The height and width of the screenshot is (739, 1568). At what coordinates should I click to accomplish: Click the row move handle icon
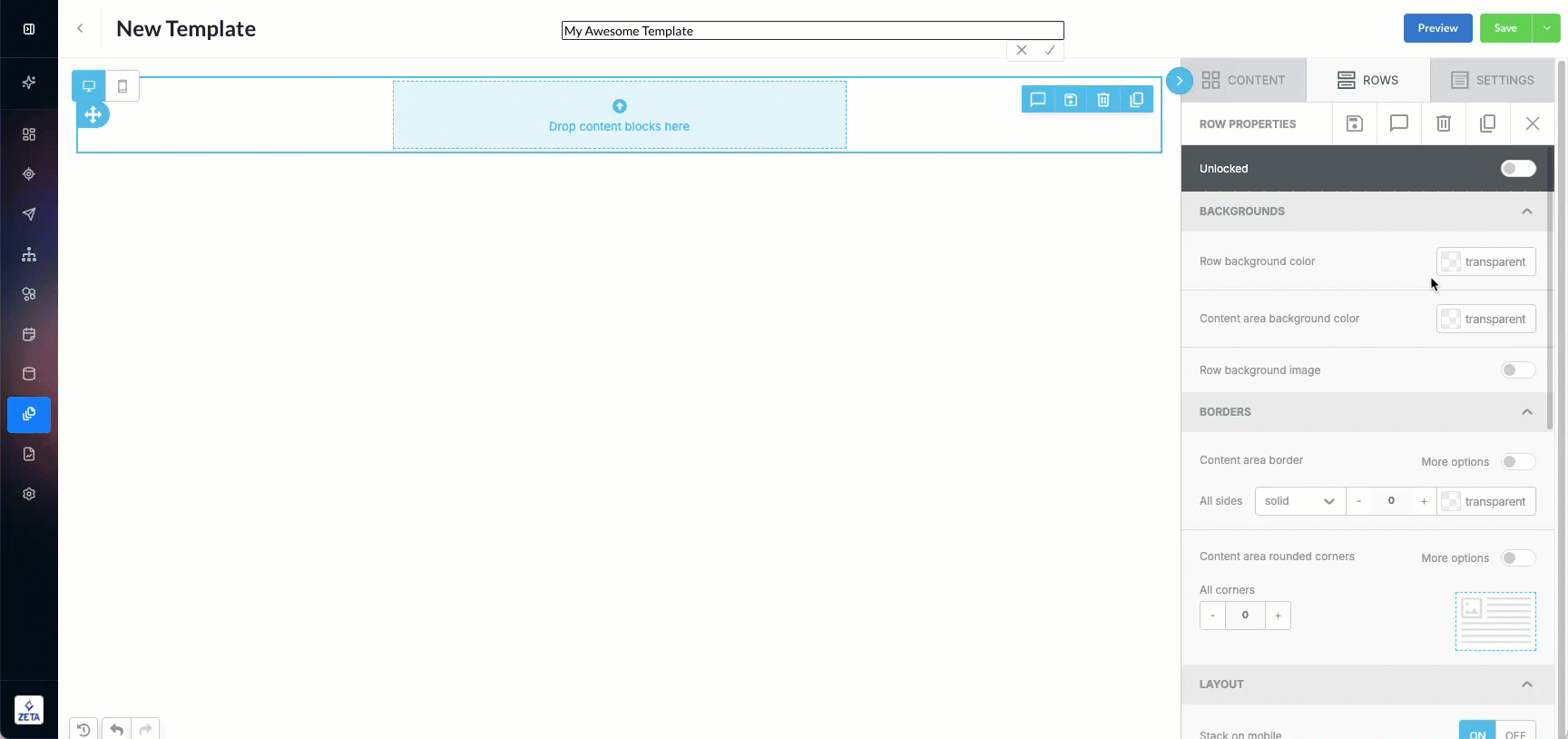click(93, 115)
